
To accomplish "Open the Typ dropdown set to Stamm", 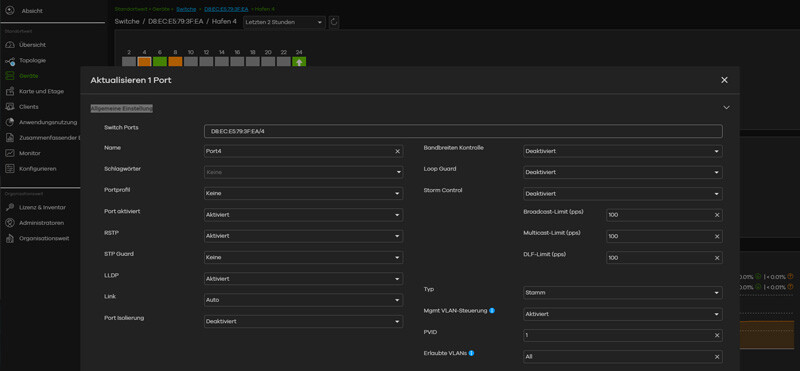I will (x=623, y=293).
